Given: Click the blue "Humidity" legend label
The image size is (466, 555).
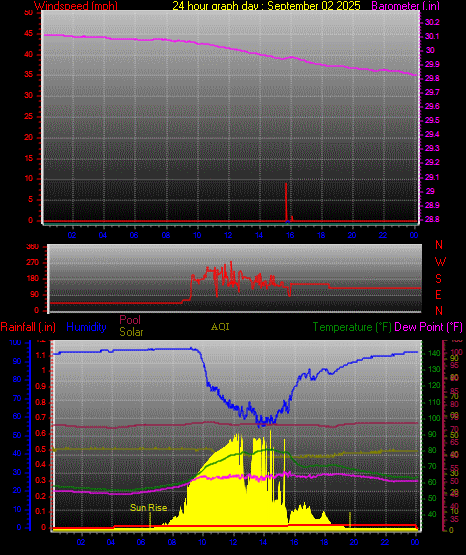Looking at the screenshot, I should (x=86, y=327).
